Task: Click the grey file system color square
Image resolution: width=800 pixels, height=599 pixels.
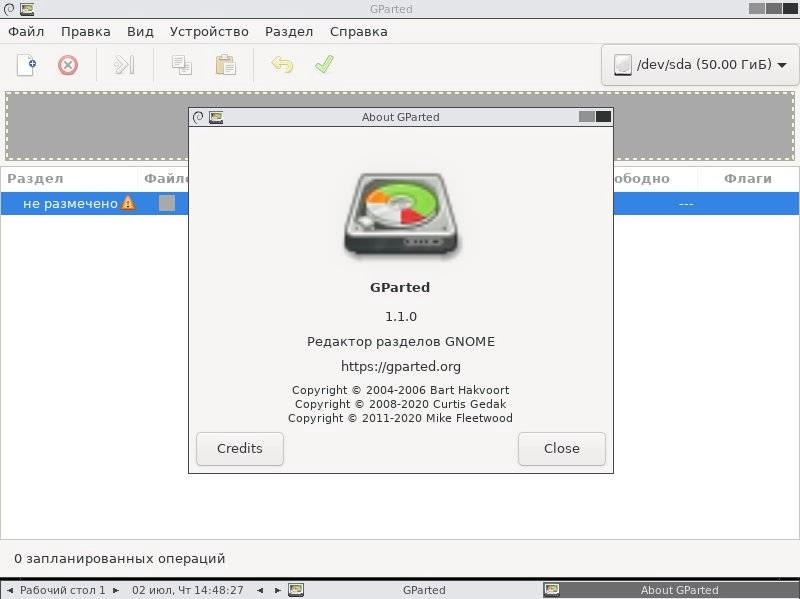Action: 167,203
